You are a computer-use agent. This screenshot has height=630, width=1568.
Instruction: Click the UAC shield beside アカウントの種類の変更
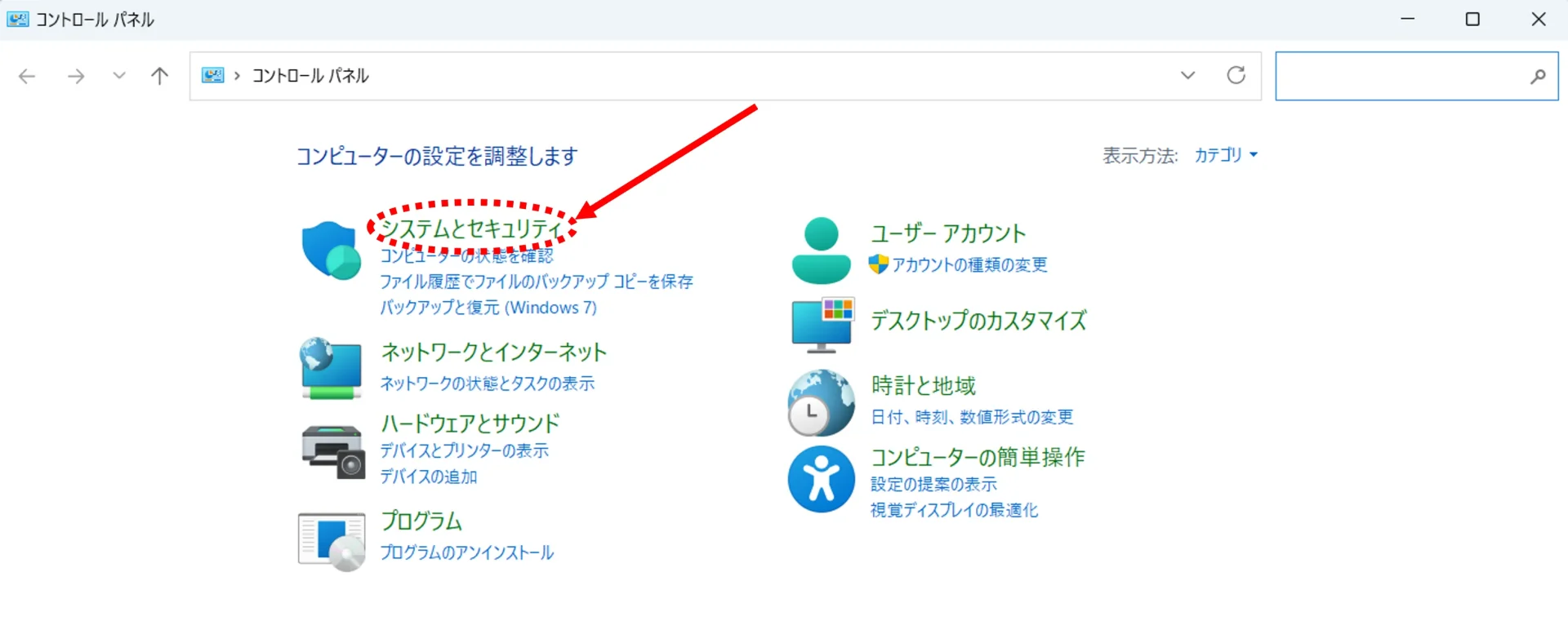coord(879,264)
